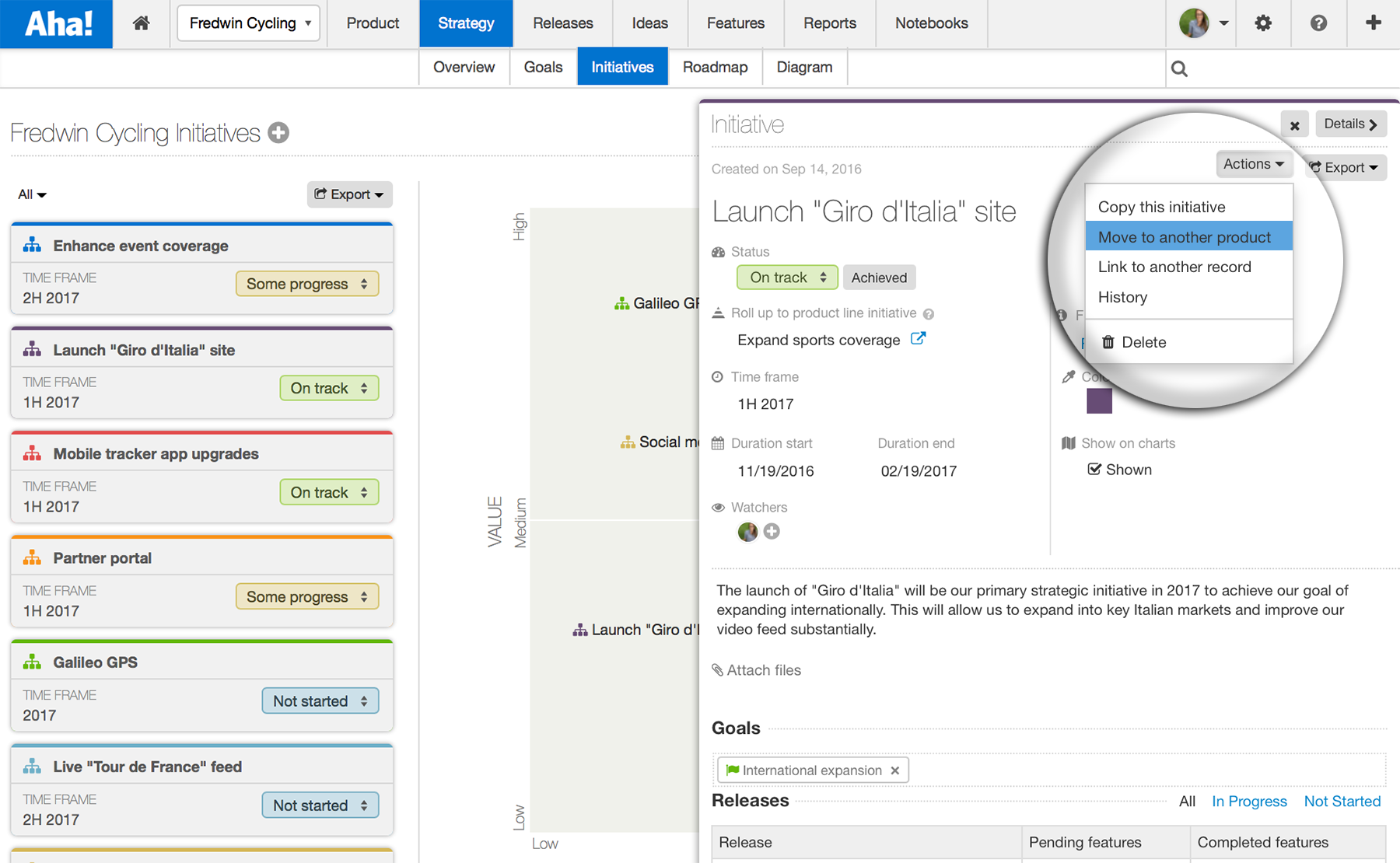The width and height of the screenshot is (1400, 863).
Task: Filter releases by Not Started
Action: (1342, 801)
